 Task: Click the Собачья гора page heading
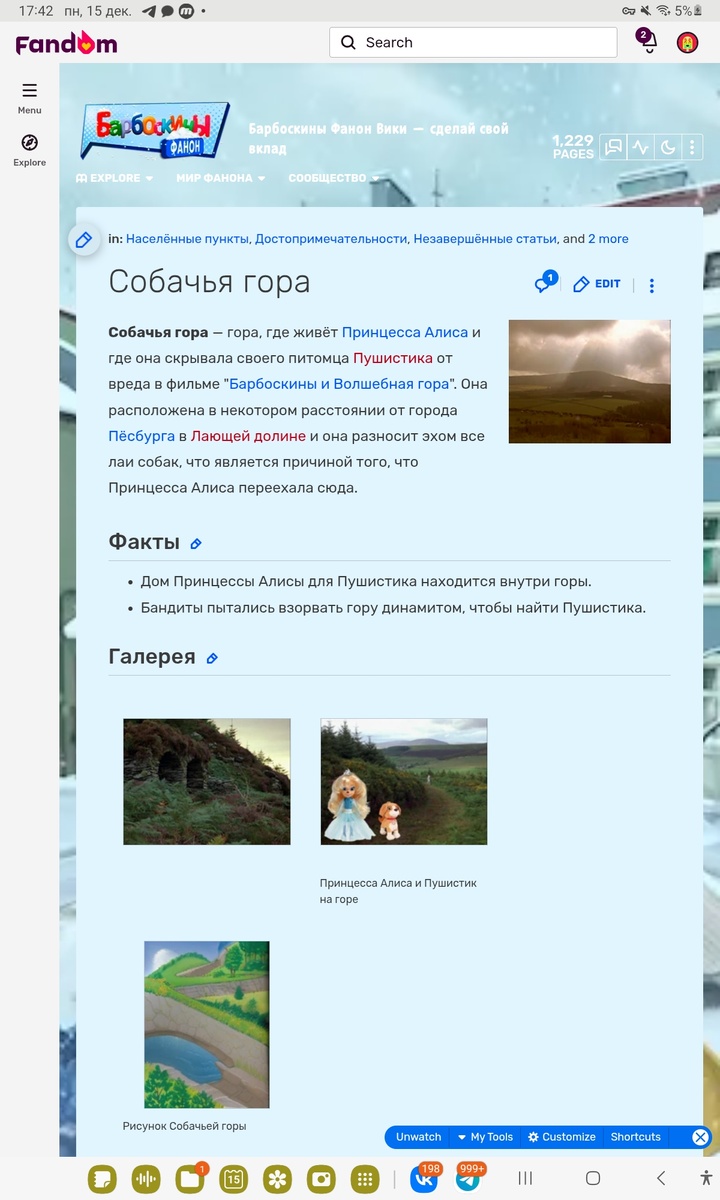[209, 282]
